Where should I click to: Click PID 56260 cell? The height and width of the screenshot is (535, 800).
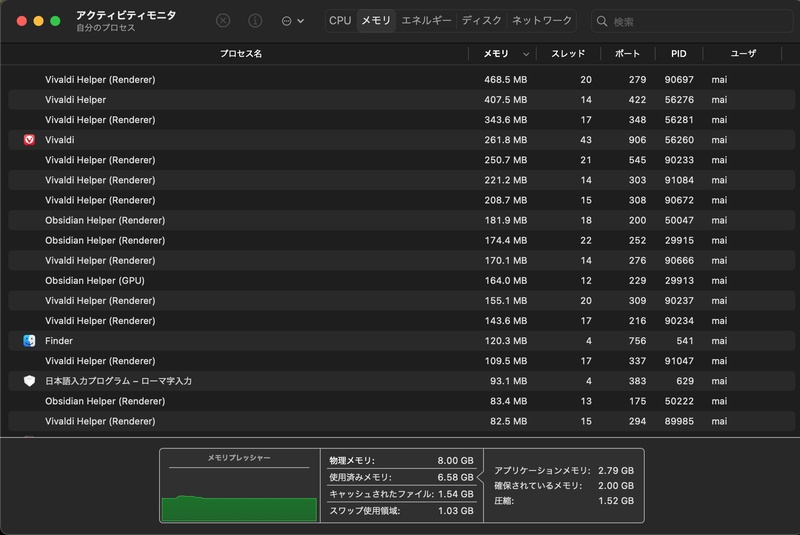click(x=679, y=140)
